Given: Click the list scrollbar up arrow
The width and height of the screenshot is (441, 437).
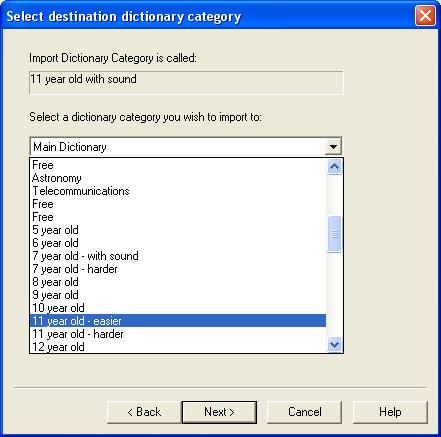Looking at the screenshot, I should [x=334, y=166].
